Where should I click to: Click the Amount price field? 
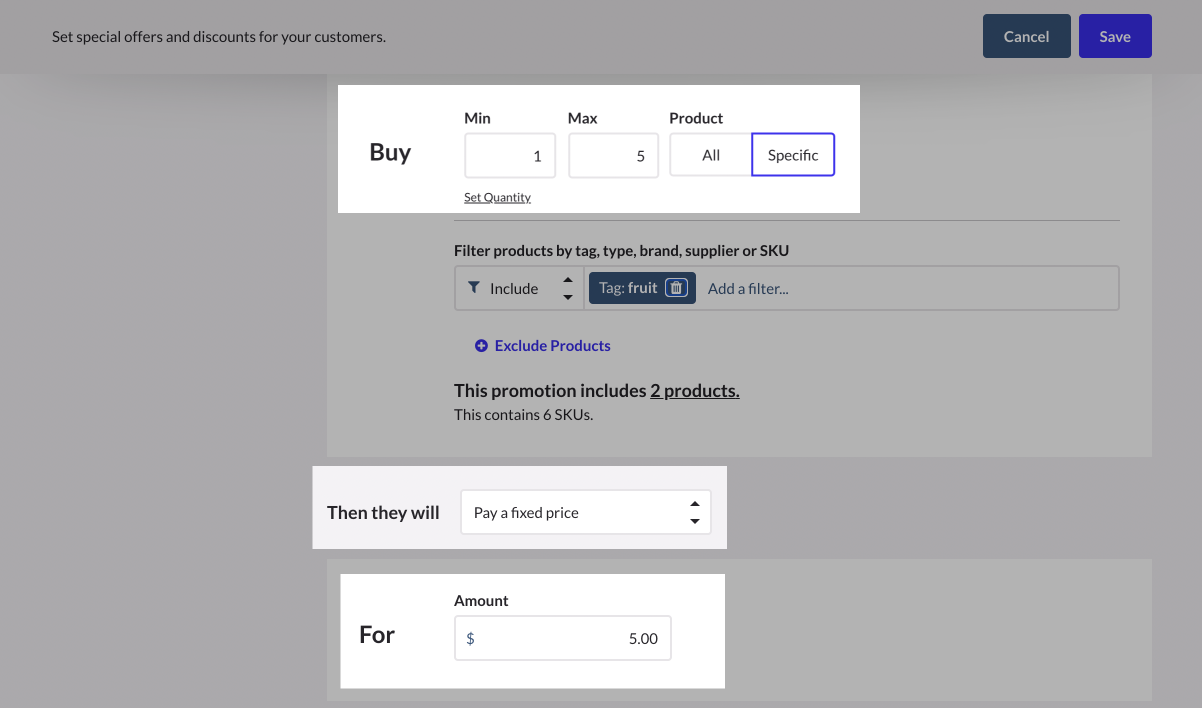point(563,638)
